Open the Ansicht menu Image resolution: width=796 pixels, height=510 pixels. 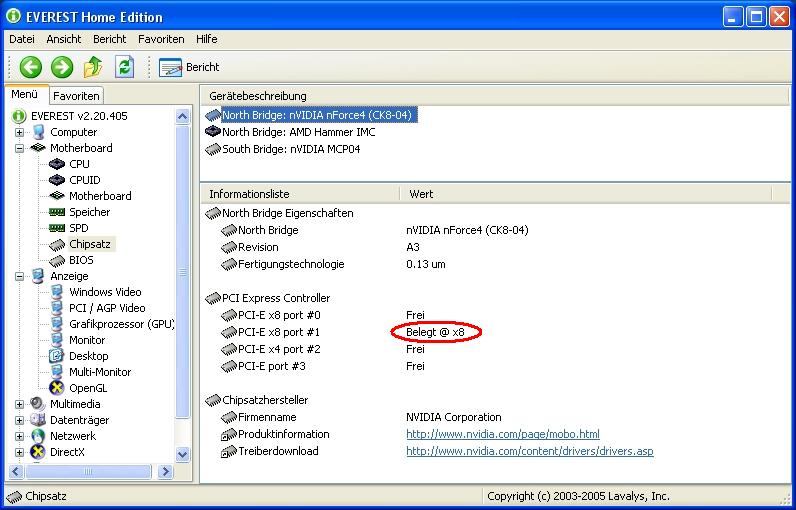pos(64,39)
